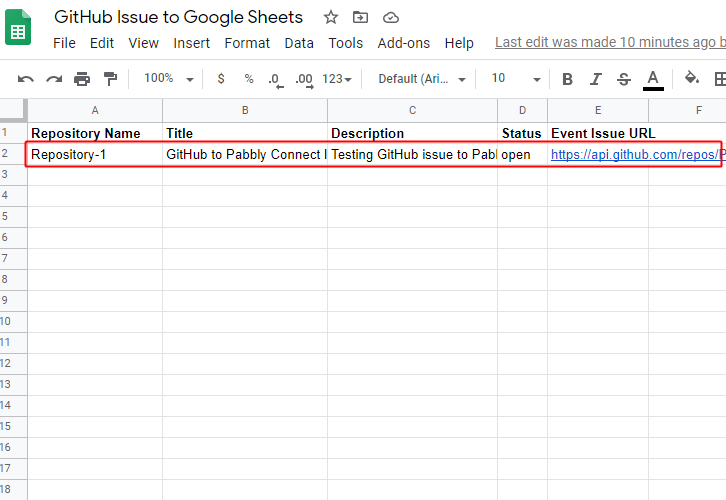Open the Help menu
The width and height of the screenshot is (726, 500).
[x=459, y=43]
